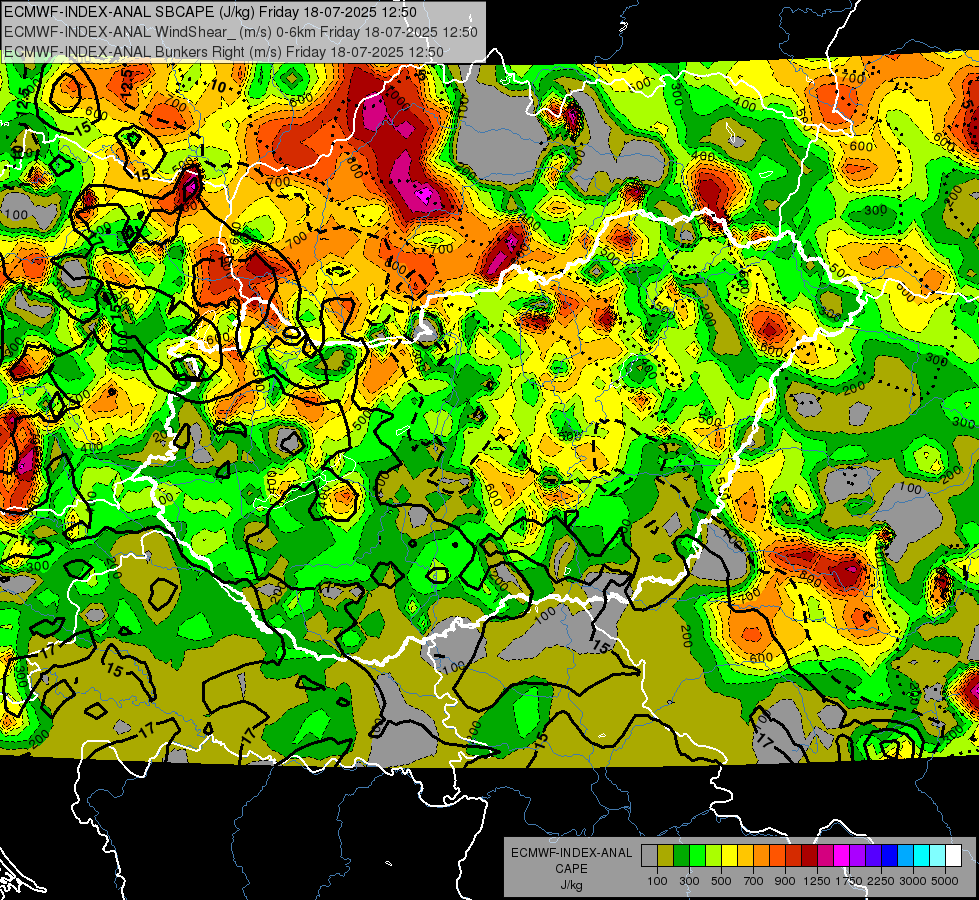The height and width of the screenshot is (900, 979).
Task: Click the legend J/kg unit label
Action: tap(571, 885)
